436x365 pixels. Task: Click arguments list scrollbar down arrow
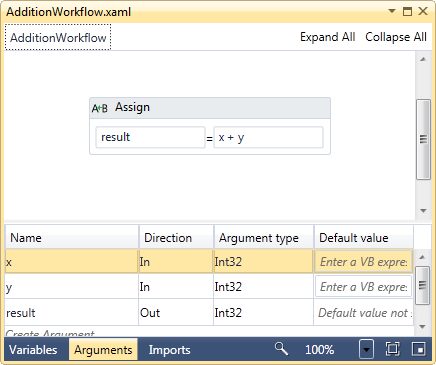click(422, 327)
